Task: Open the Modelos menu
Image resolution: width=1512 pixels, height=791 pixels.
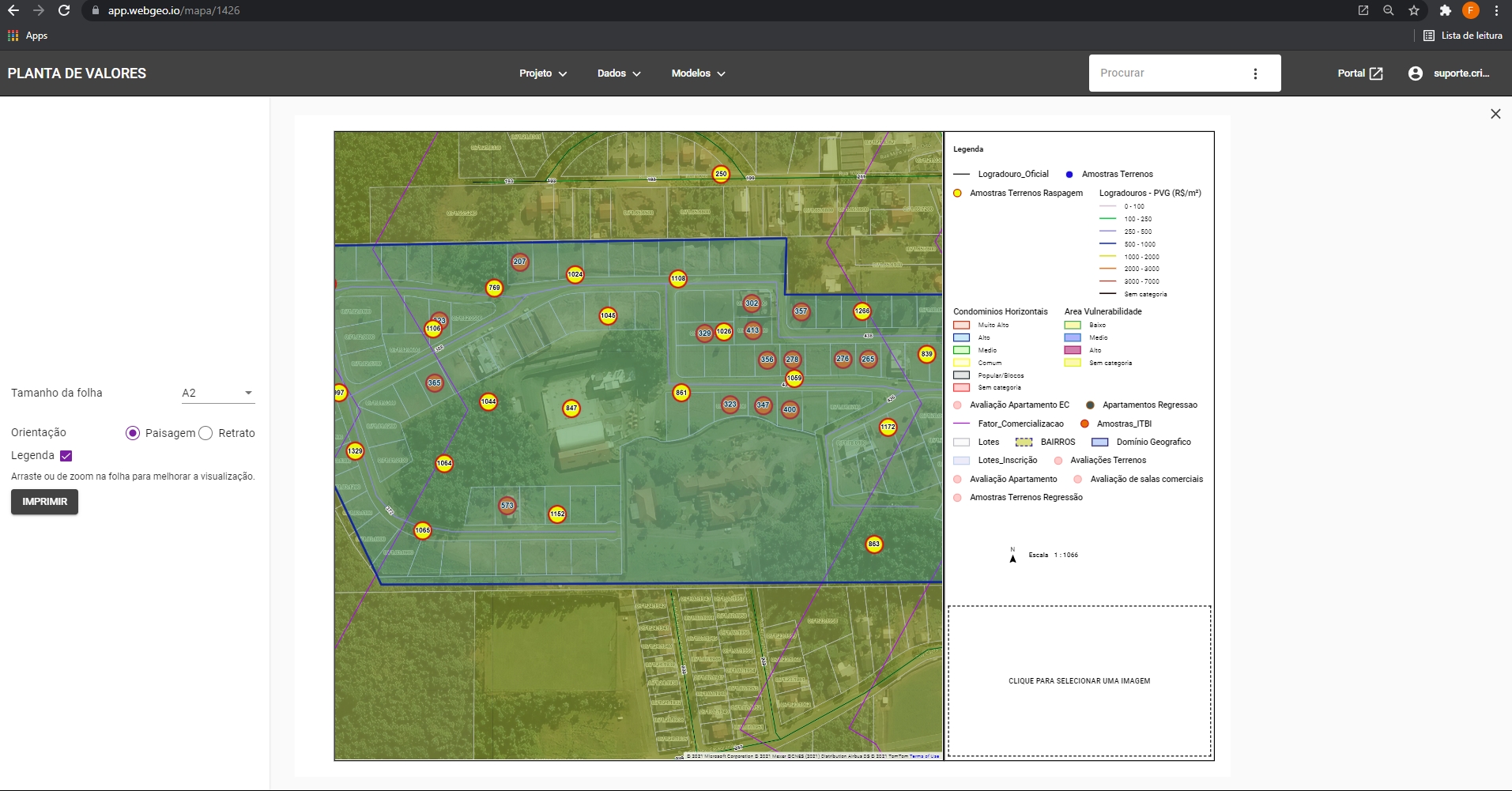Action: pos(698,73)
